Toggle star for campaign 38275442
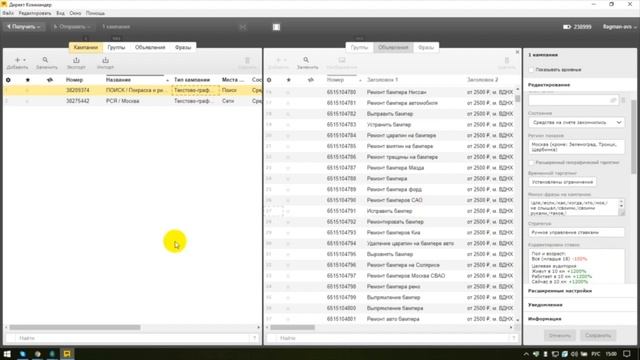640x360 pixels. point(28,101)
